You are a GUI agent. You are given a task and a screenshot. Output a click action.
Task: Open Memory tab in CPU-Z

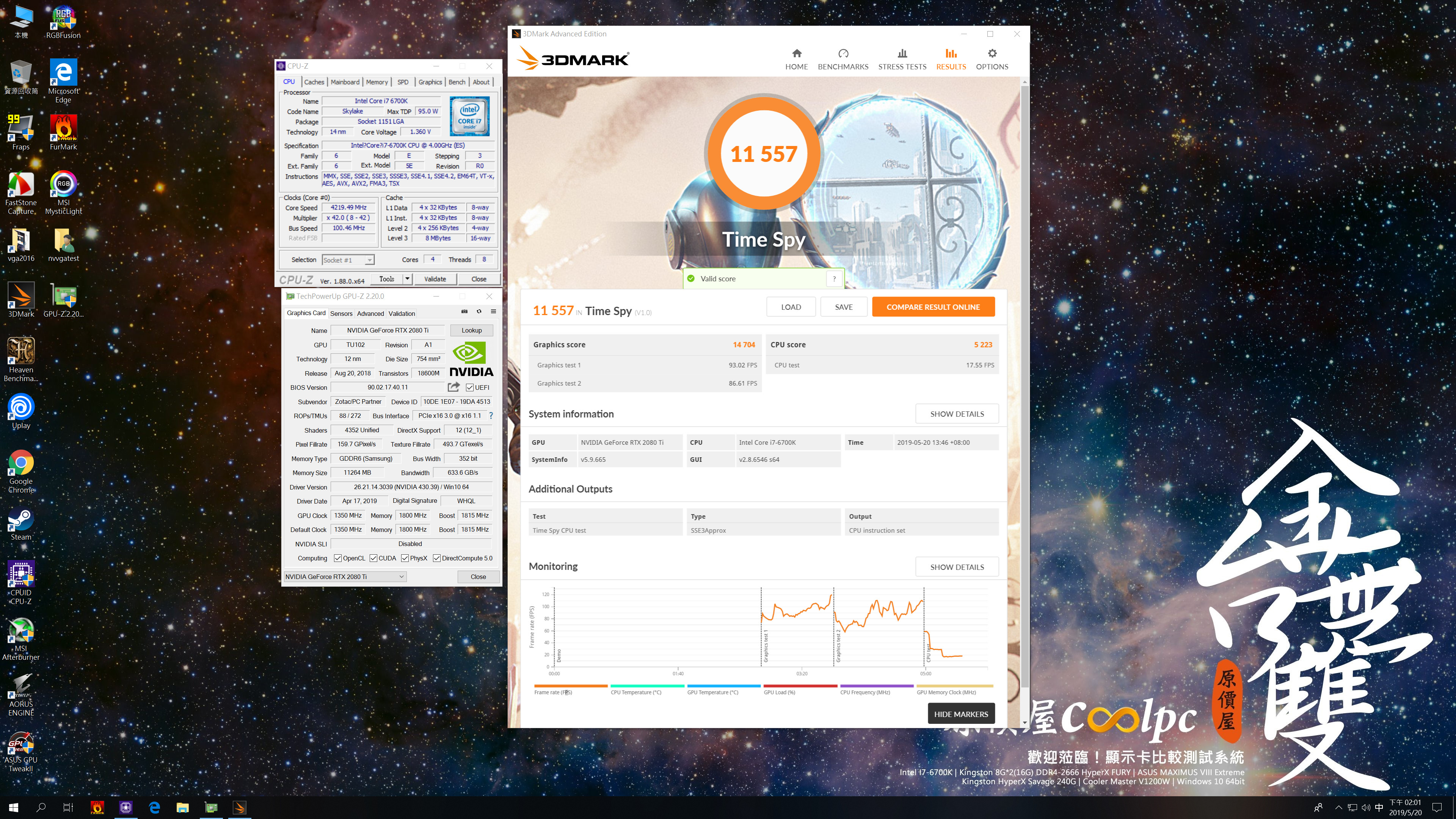click(x=377, y=82)
